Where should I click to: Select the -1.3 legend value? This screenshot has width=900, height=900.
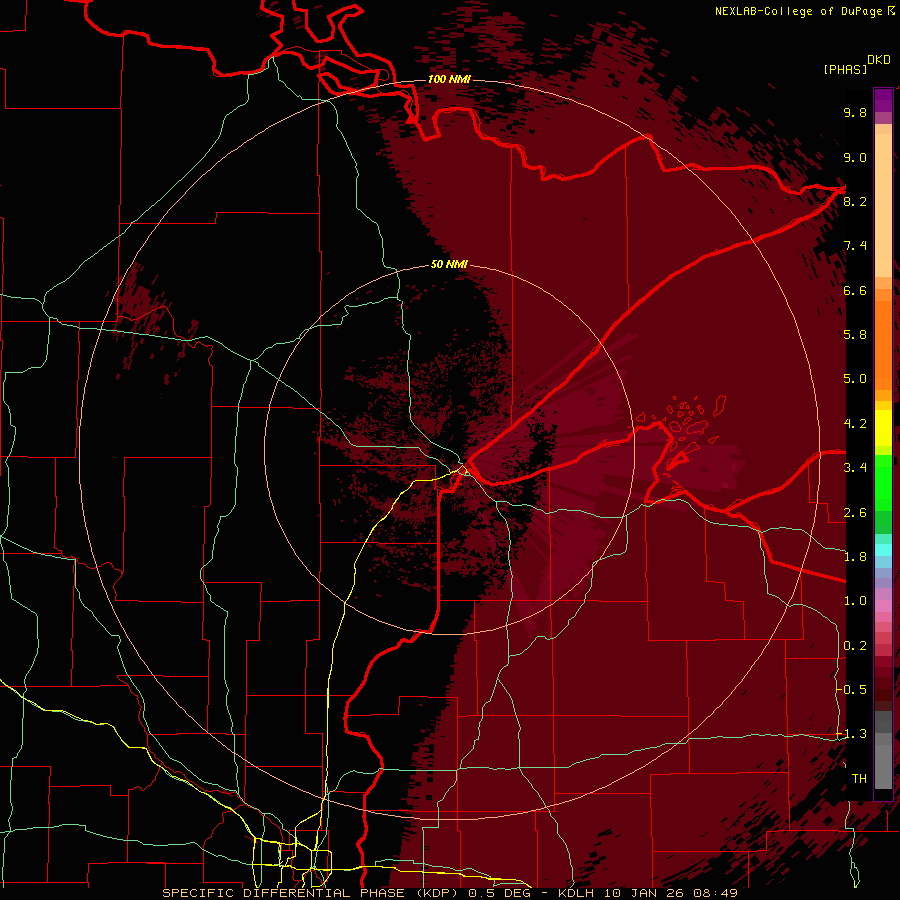click(x=851, y=734)
